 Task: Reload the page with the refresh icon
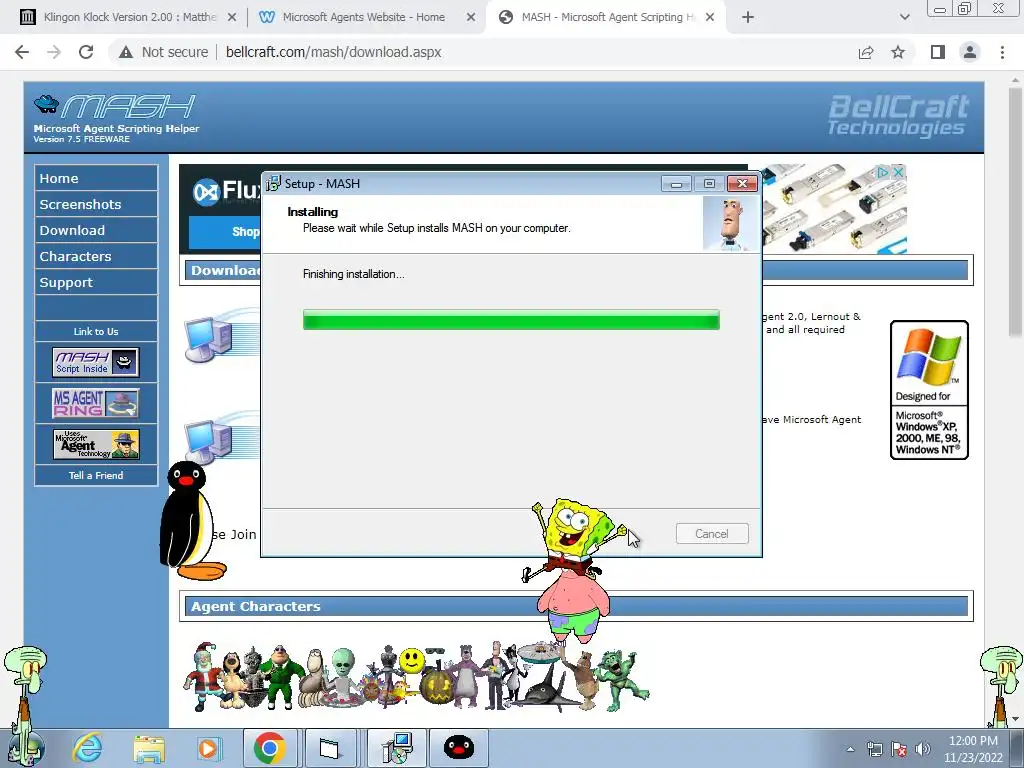point(86,52)
